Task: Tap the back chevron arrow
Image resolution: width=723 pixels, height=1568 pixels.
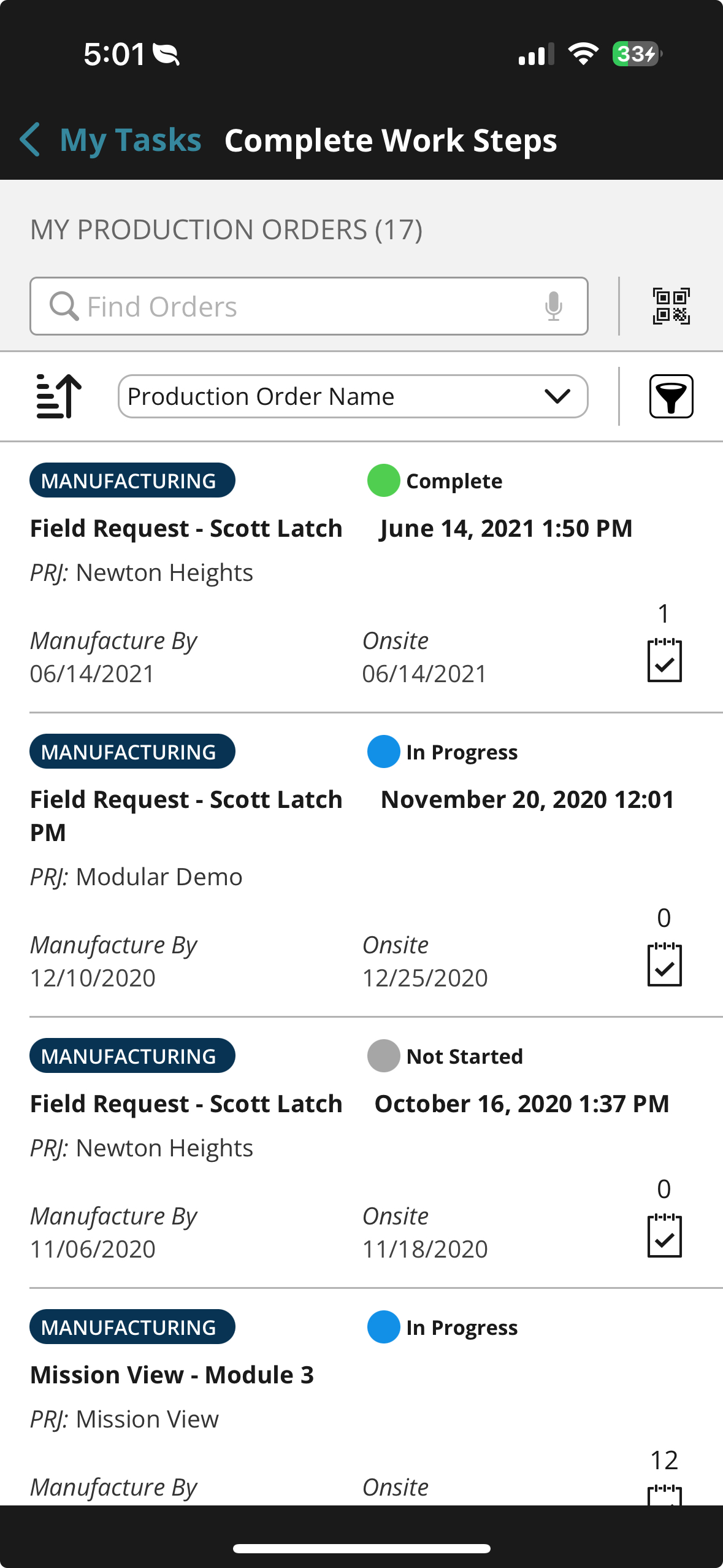Action: coord(30,140)
